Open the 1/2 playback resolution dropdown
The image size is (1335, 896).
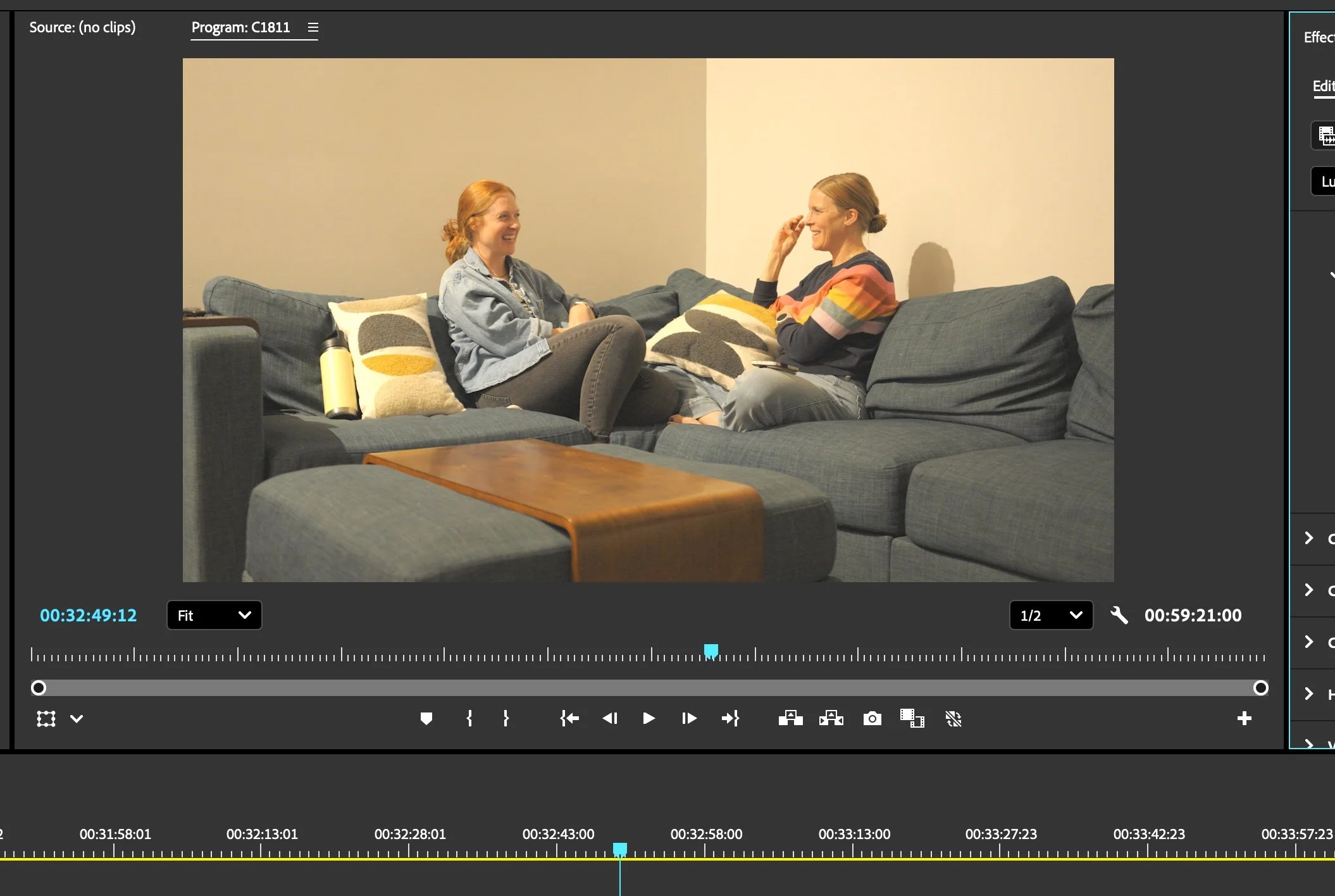pyautogui.click(x=1051, y=615)
